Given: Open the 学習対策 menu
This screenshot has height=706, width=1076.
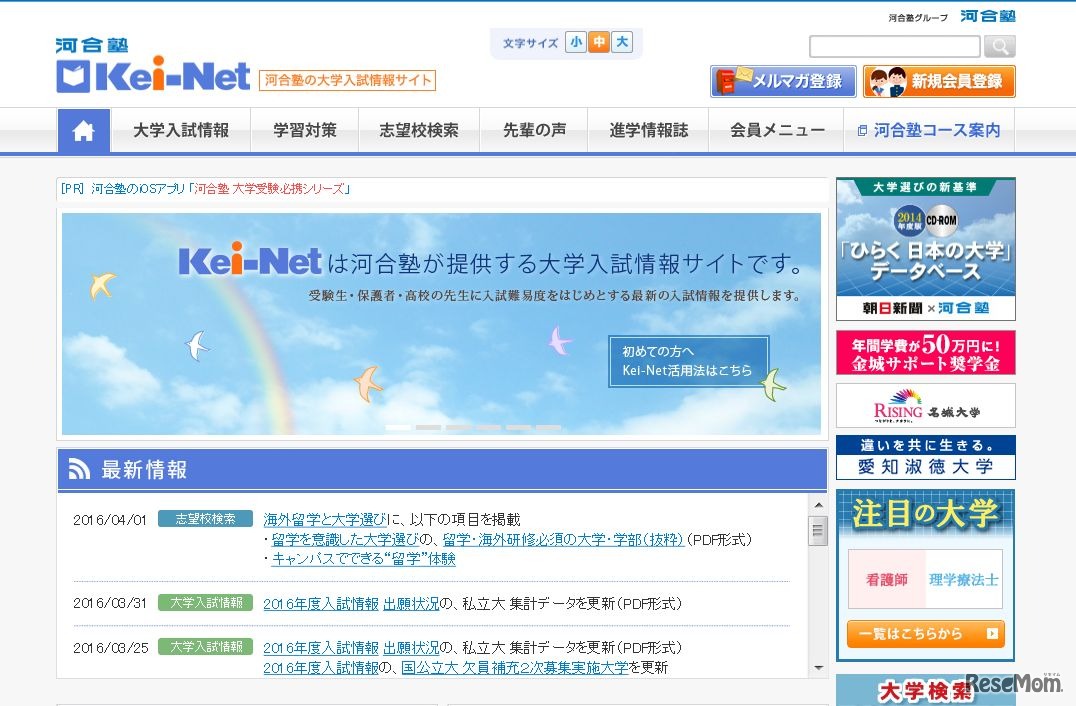Looking at the screenshot, I should (305, 130).
